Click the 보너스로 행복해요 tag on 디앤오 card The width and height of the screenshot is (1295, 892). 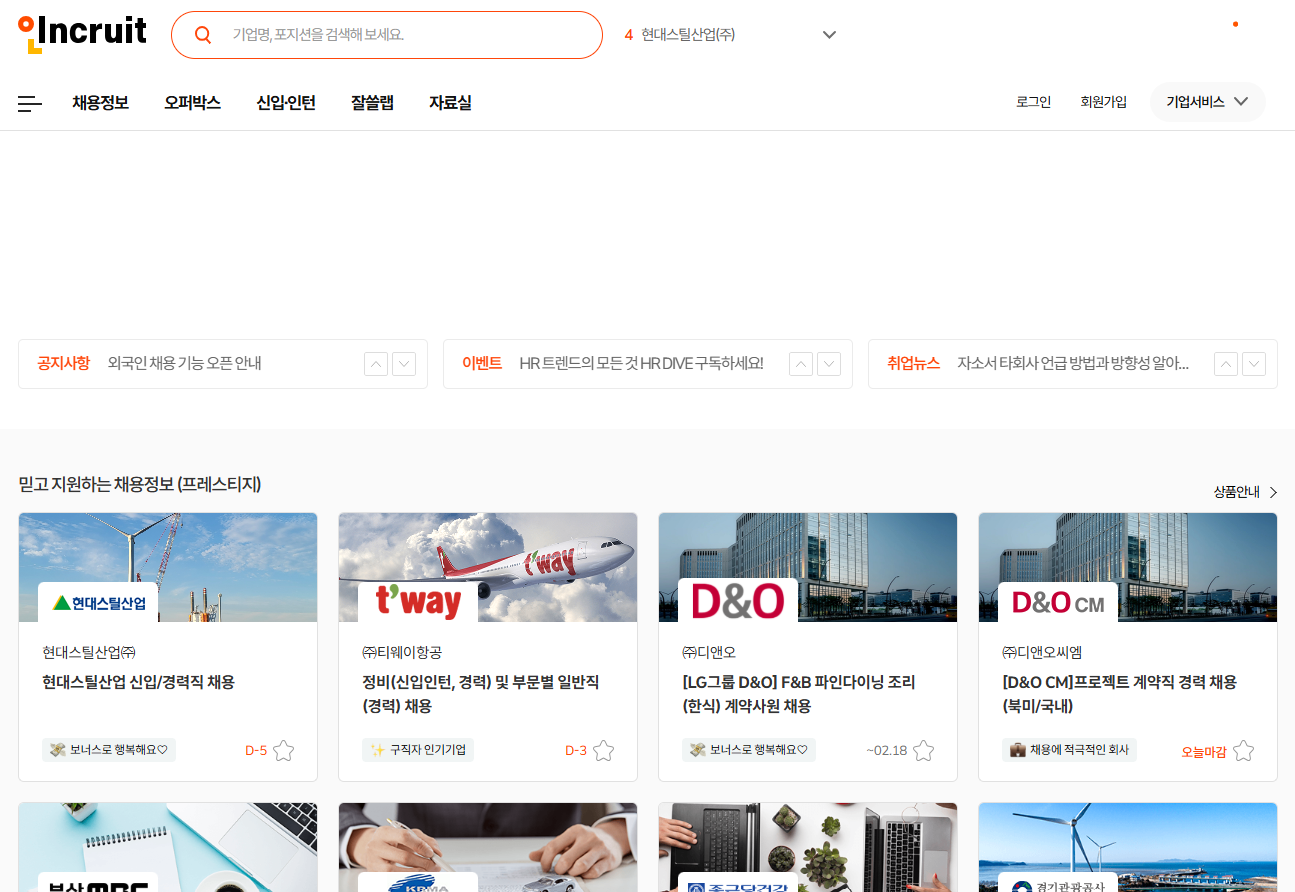(749, 750)
